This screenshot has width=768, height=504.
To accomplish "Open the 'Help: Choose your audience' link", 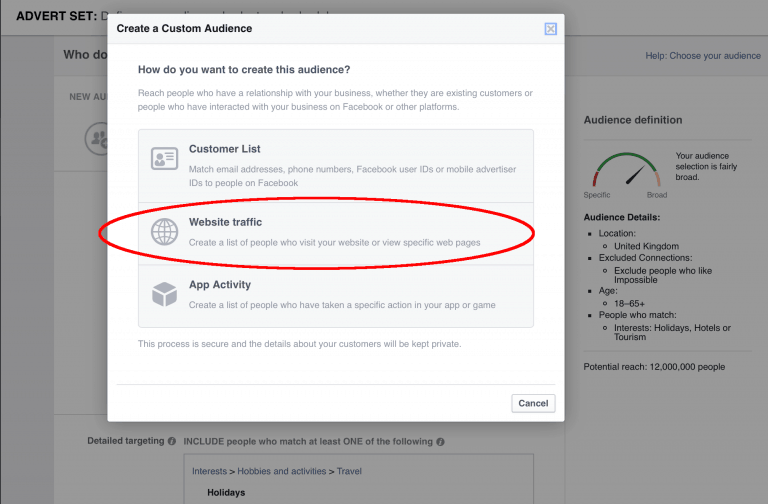I will pyautogui.click(x=703, y=56).
